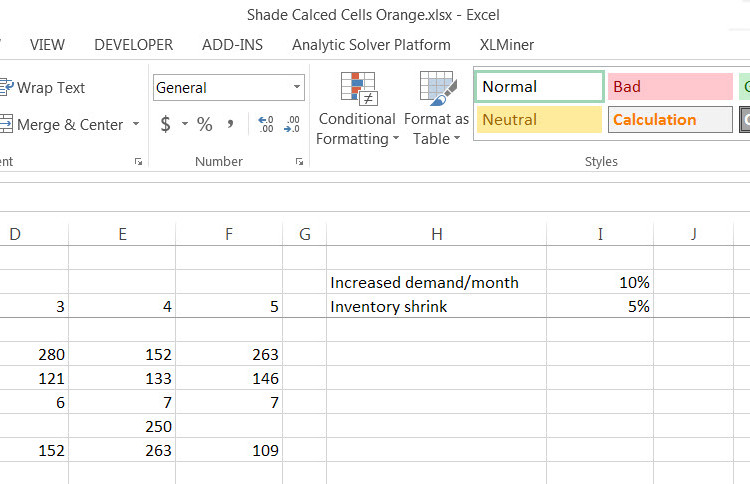750x484 pixels.
Task: Open the XLMiner ribbon tab
Action: pyautogui.click(x=506, y=45)
